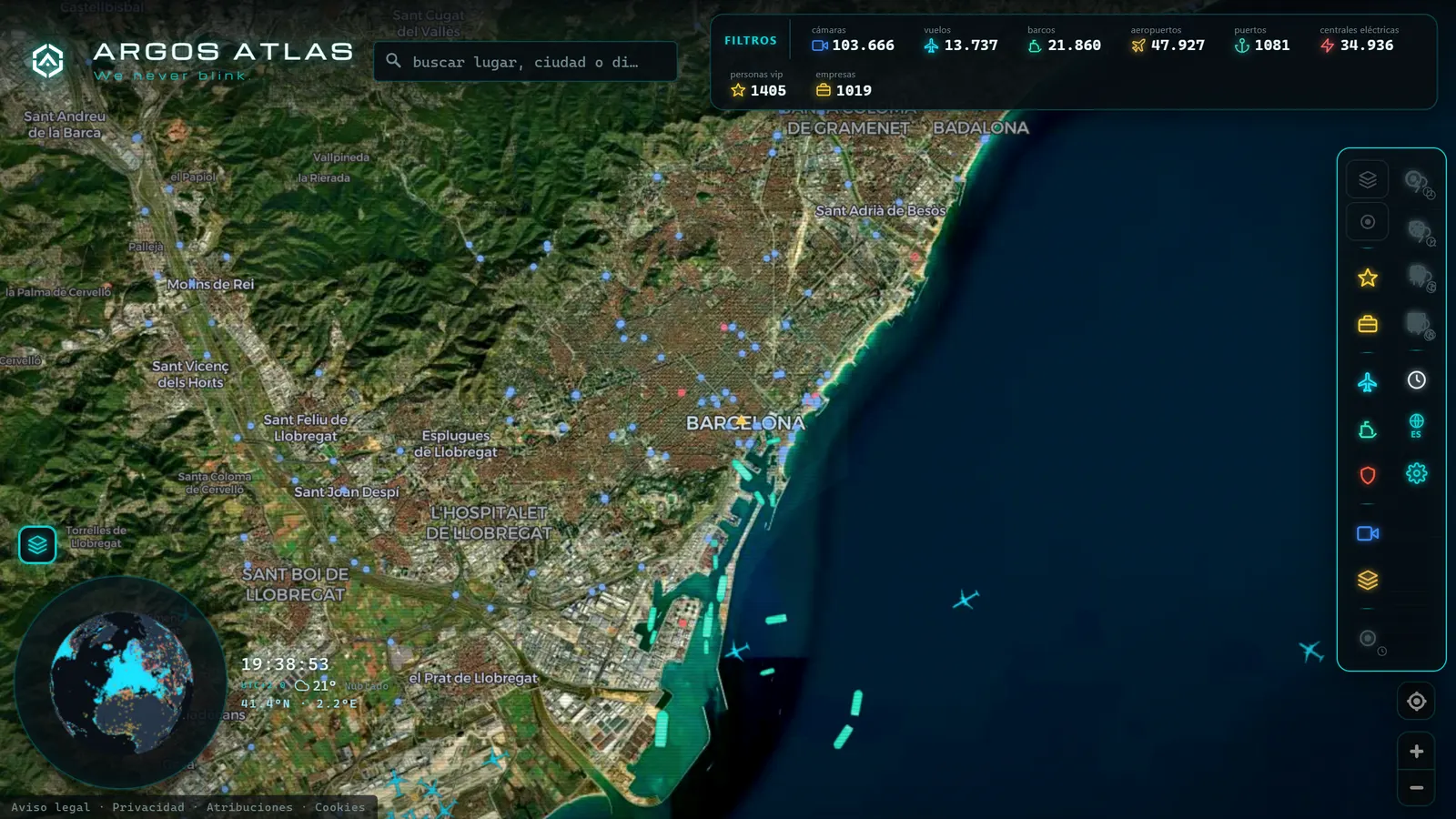This screenshot has height=819, width=1456.
Task: Toggle the puertos filter showing 1081
Action: (x=1261, y=39)
